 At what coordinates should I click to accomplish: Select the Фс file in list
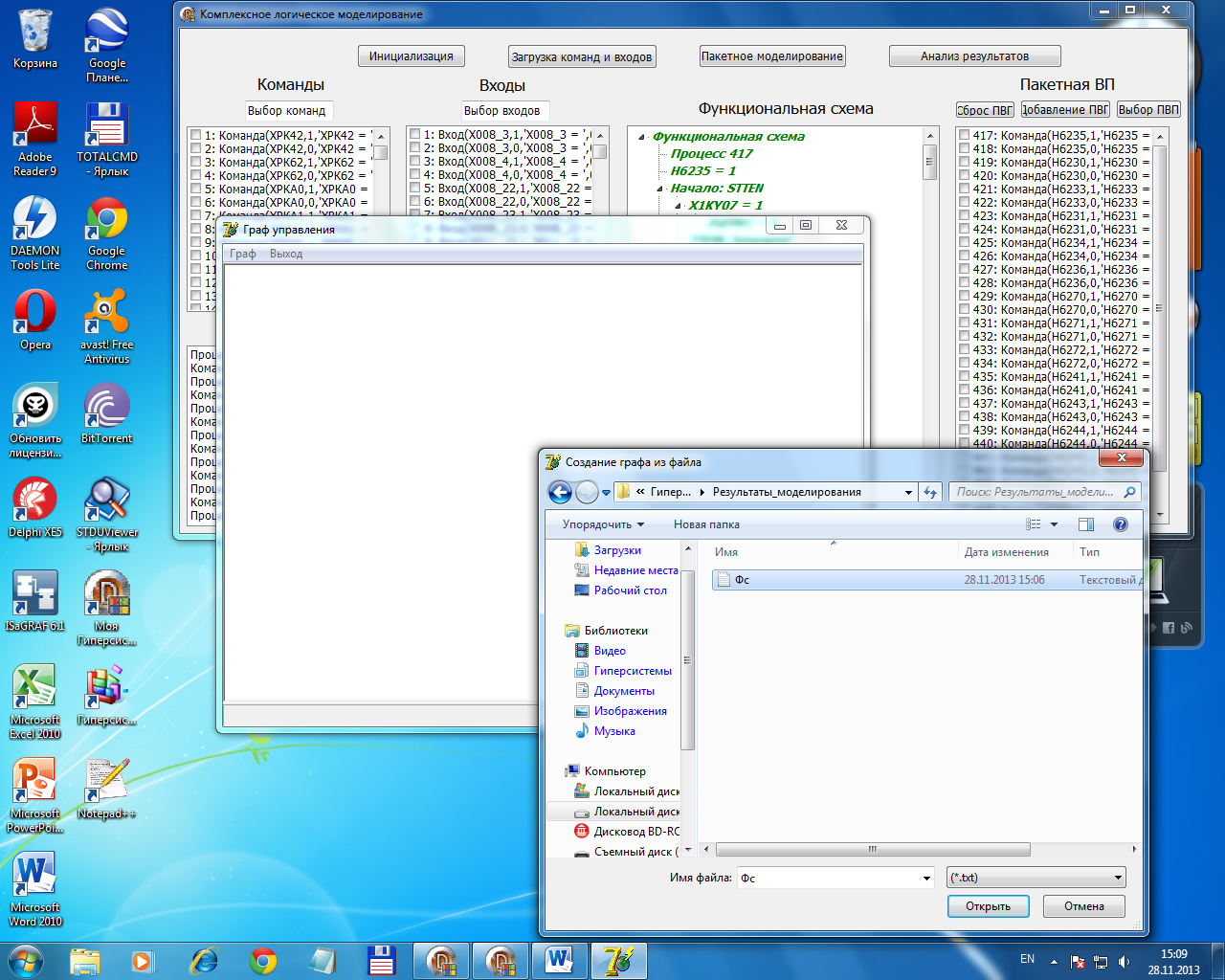tap(742, 580)
